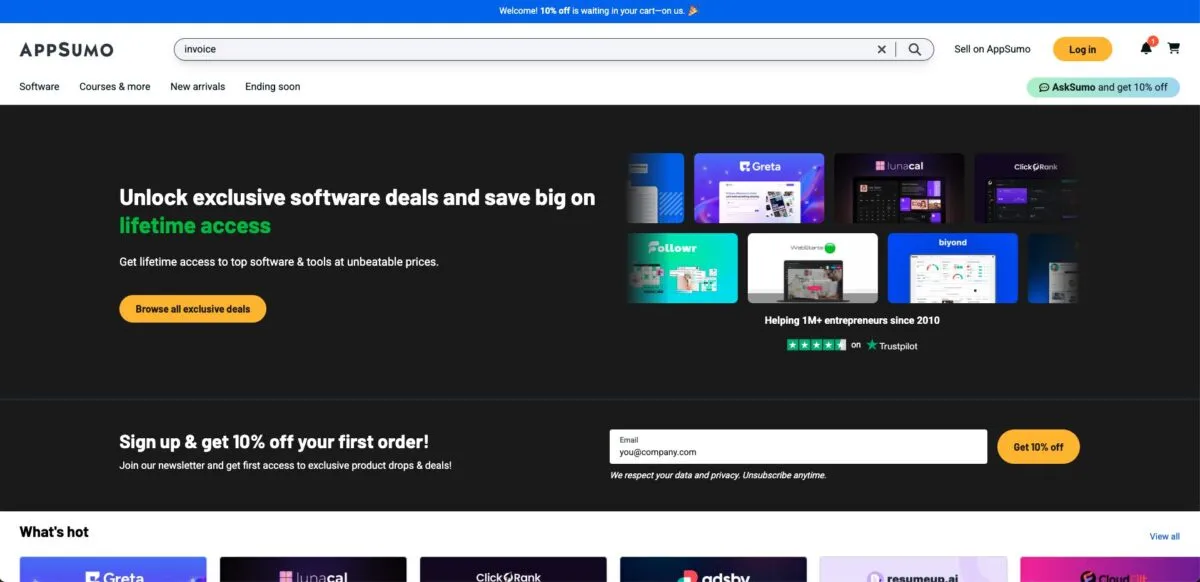Clear the search field with X icon

coord(881,49)
